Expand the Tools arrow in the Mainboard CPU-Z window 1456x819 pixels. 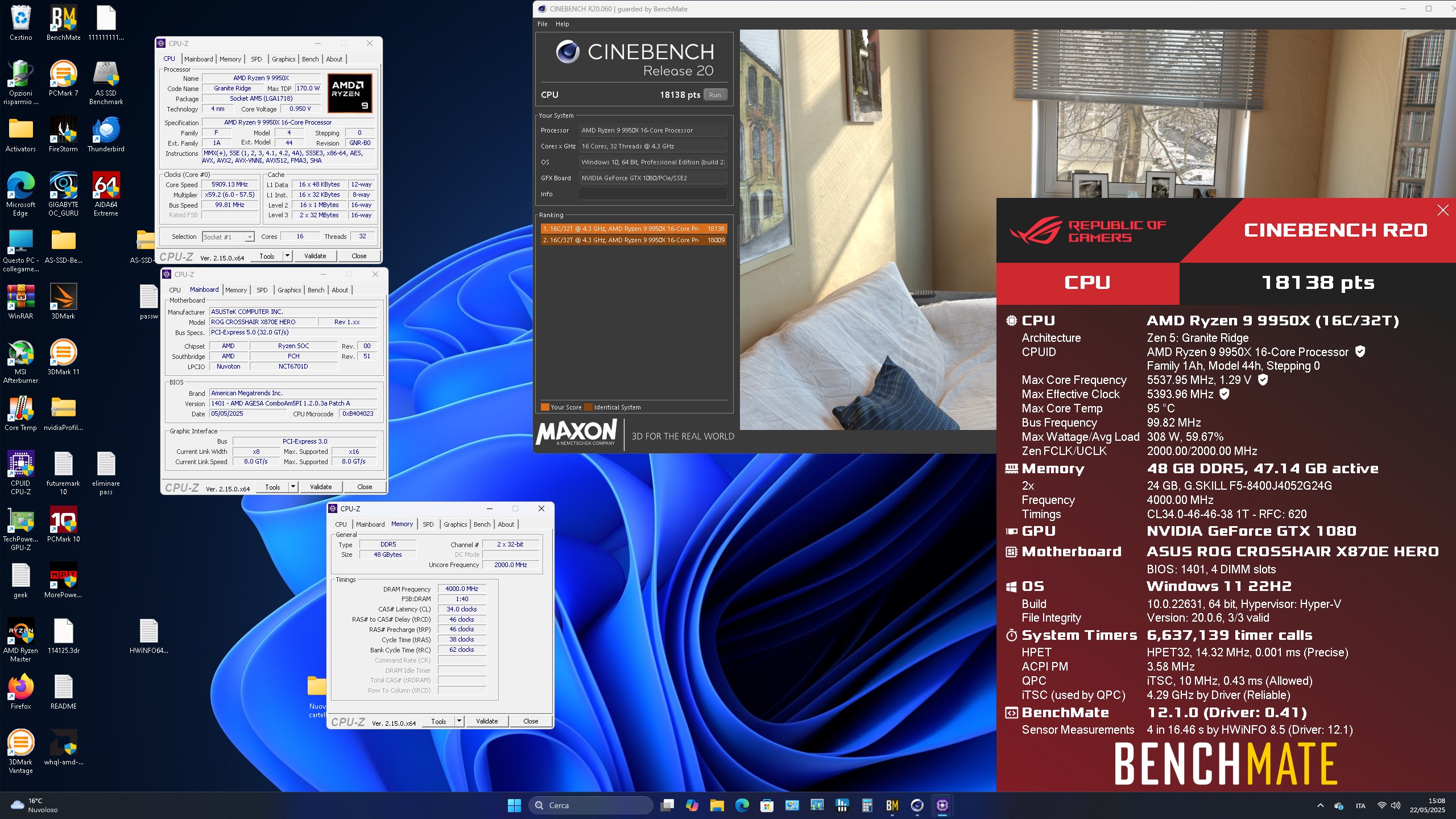[x=293, y=487]
